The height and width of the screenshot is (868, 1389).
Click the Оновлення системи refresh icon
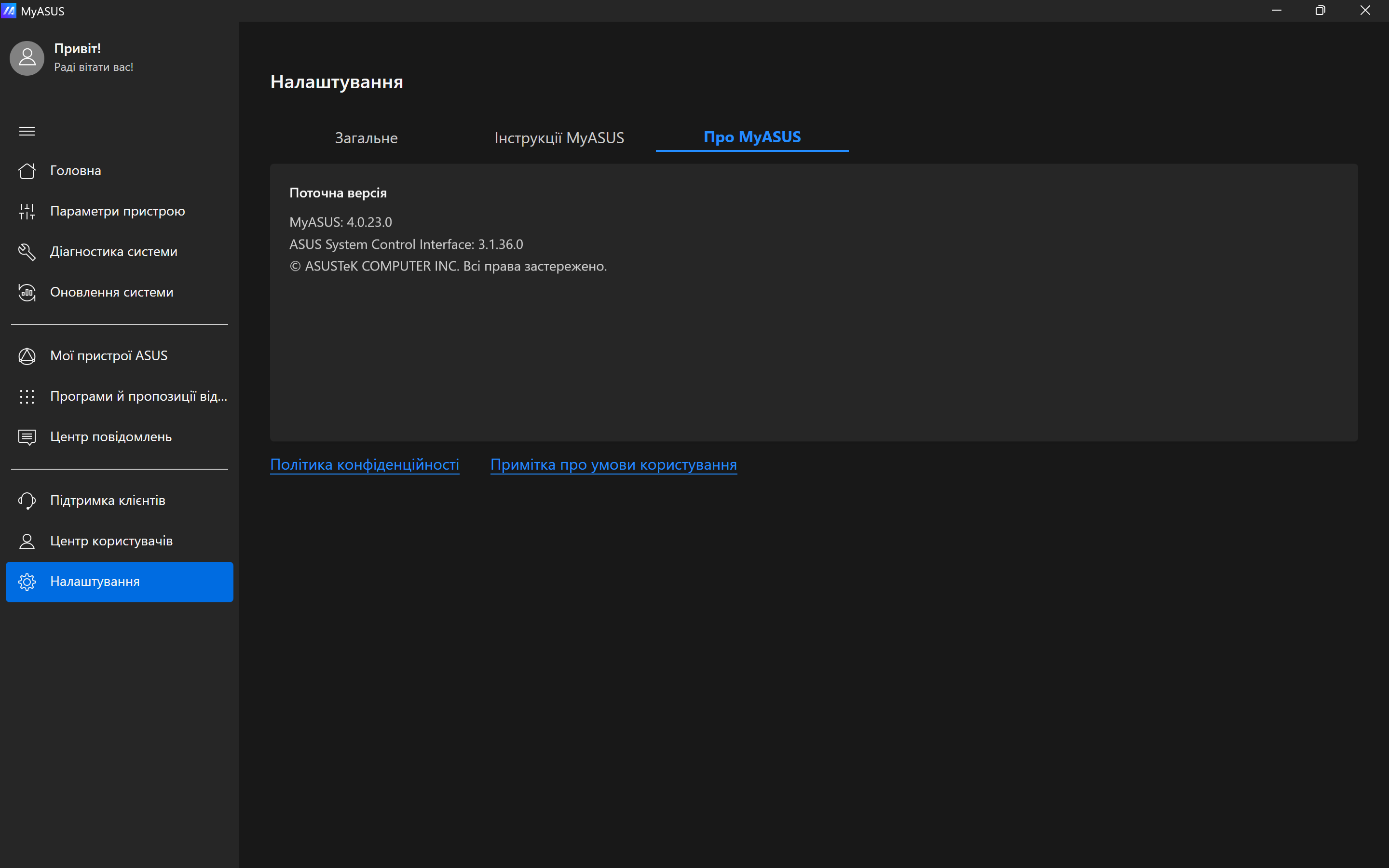[x=27, y=292]
